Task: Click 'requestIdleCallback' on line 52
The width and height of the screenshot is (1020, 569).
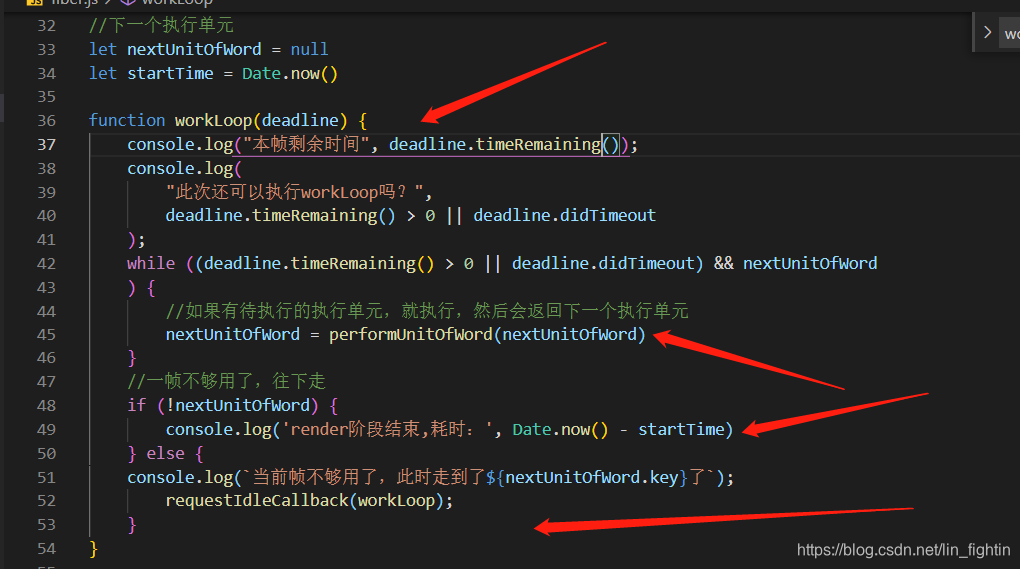Action: (x=256, y=501)
